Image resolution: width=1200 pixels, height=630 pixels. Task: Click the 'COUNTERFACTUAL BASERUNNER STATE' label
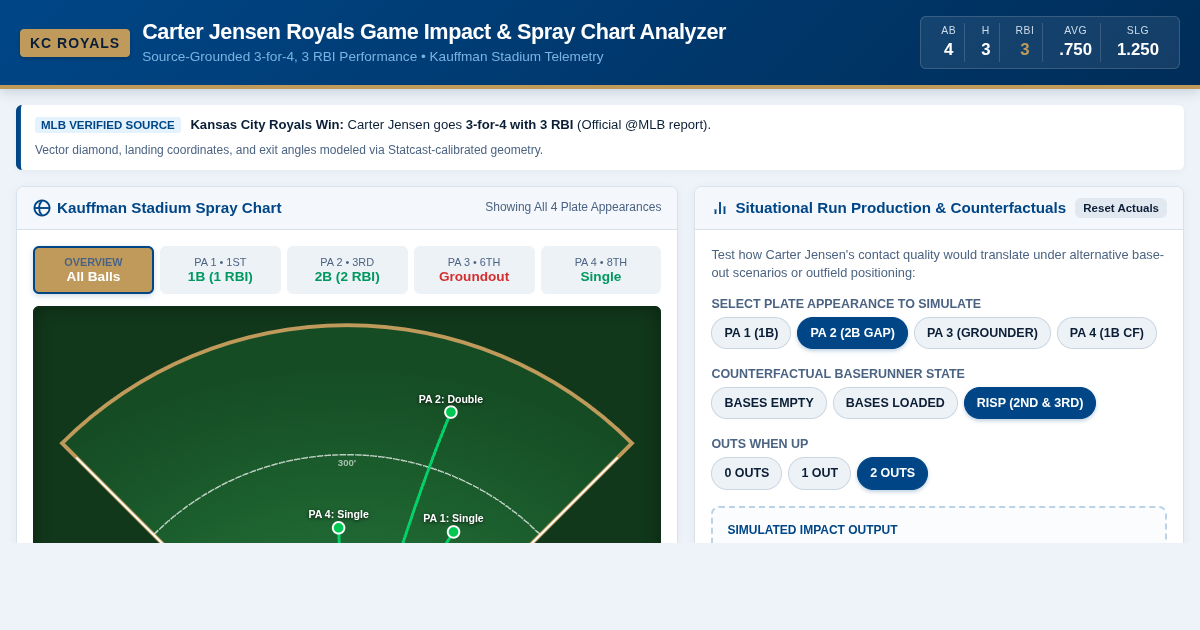click(x=838, y=374)
